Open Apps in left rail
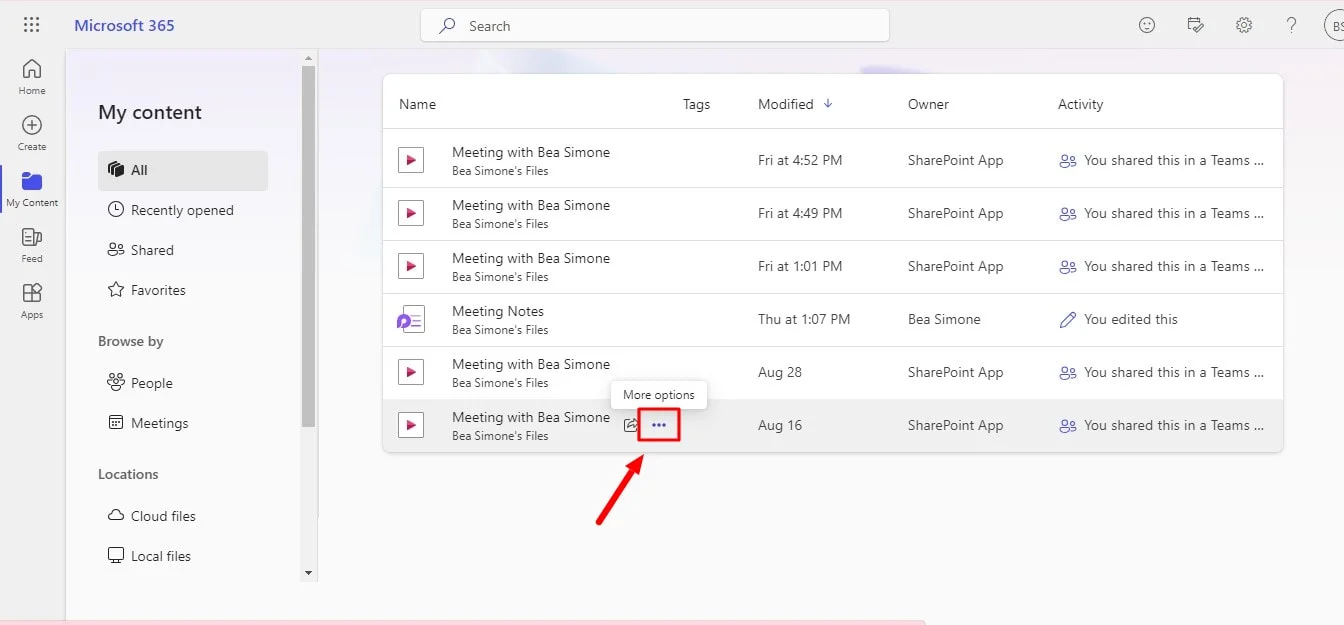1344x625 pixels. 32,300
